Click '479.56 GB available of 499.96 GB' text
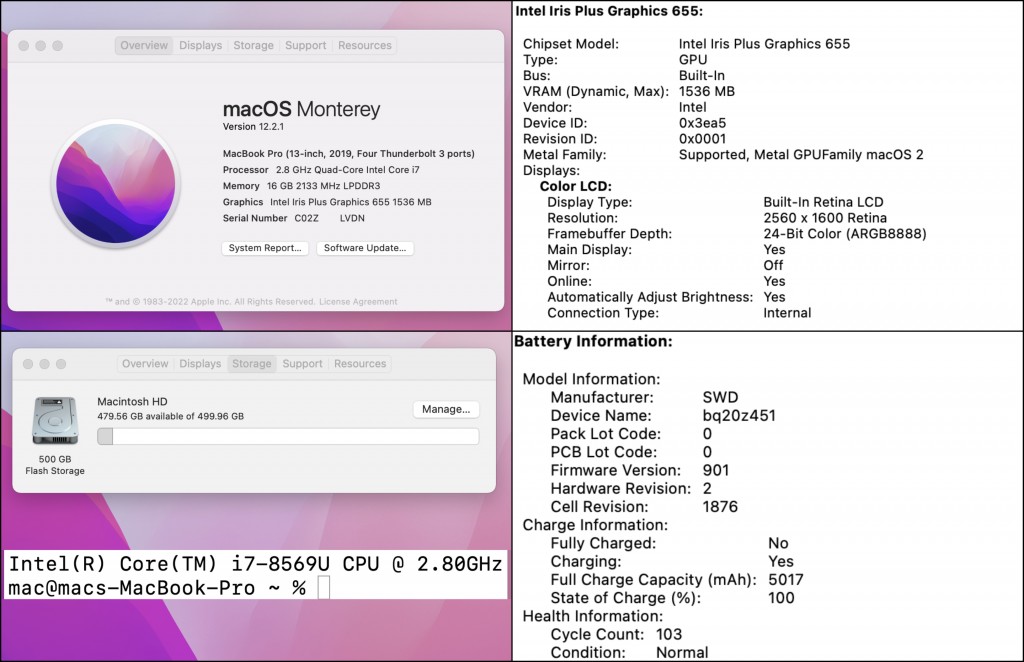This screenshot has width=1024, height=662. pos(170,417)
